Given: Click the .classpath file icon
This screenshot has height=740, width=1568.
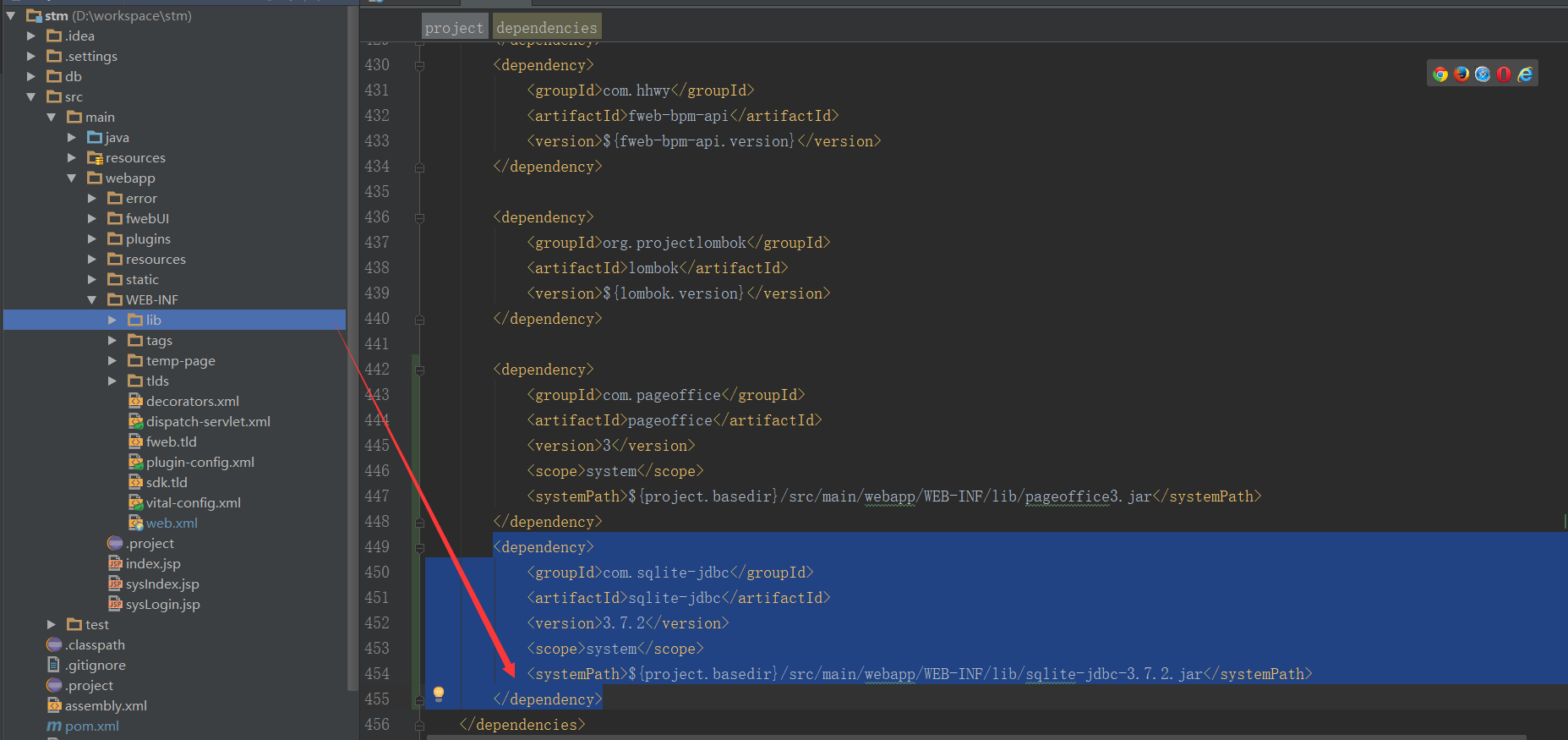Looking at the screenshot, I should [54, 644].
